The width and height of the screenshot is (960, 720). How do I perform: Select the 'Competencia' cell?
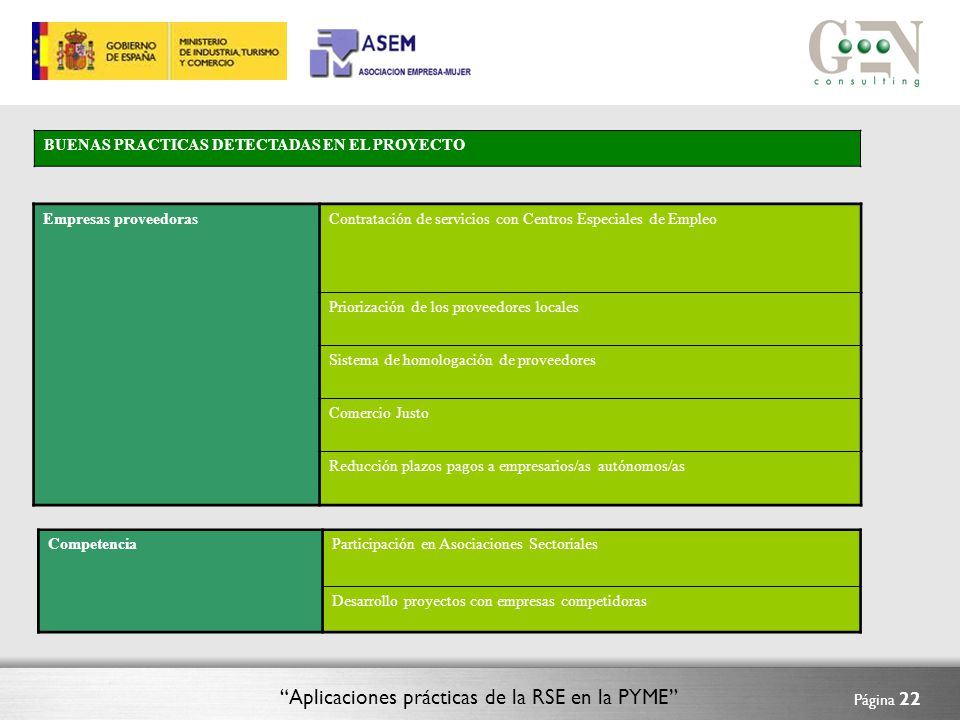click(180, 581)
